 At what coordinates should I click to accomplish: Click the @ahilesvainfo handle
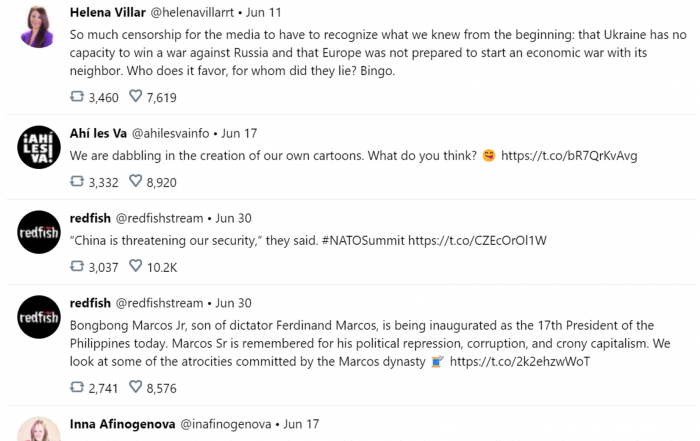coord(170,133)
